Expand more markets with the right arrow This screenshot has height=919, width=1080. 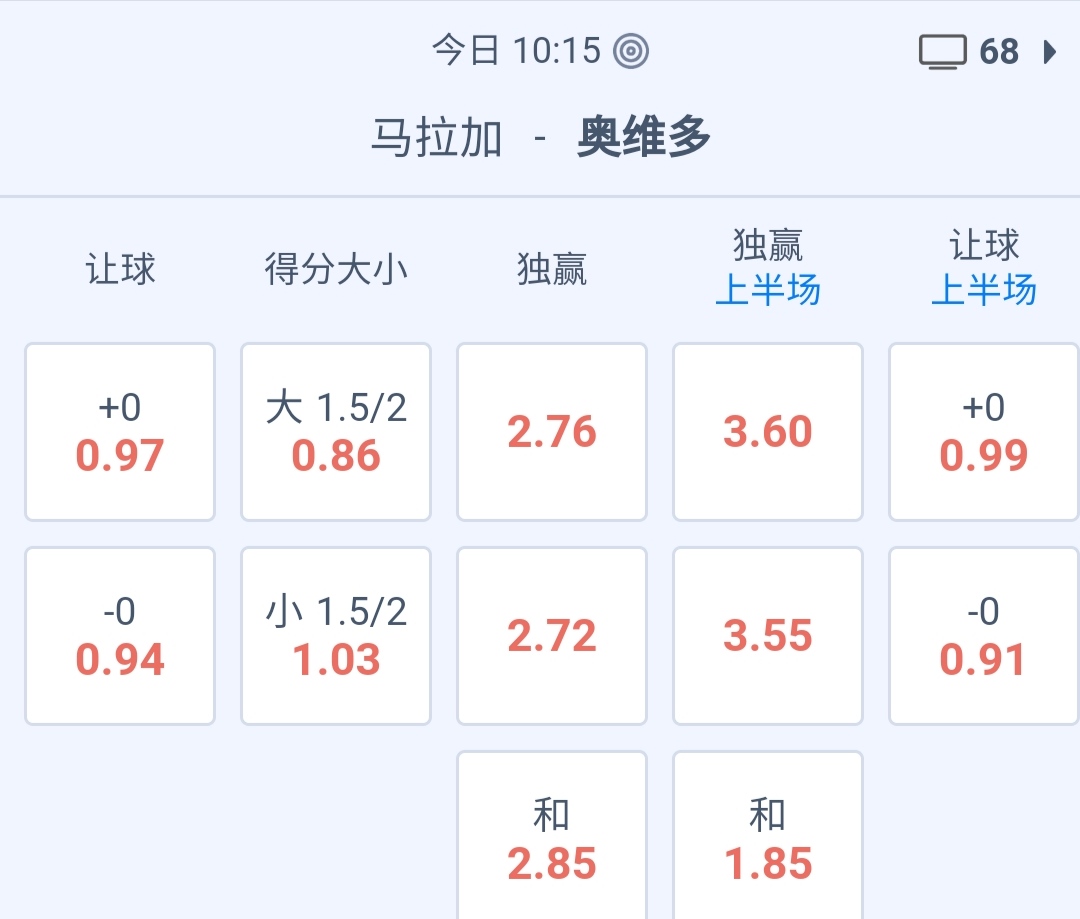tap(1049, 51)
